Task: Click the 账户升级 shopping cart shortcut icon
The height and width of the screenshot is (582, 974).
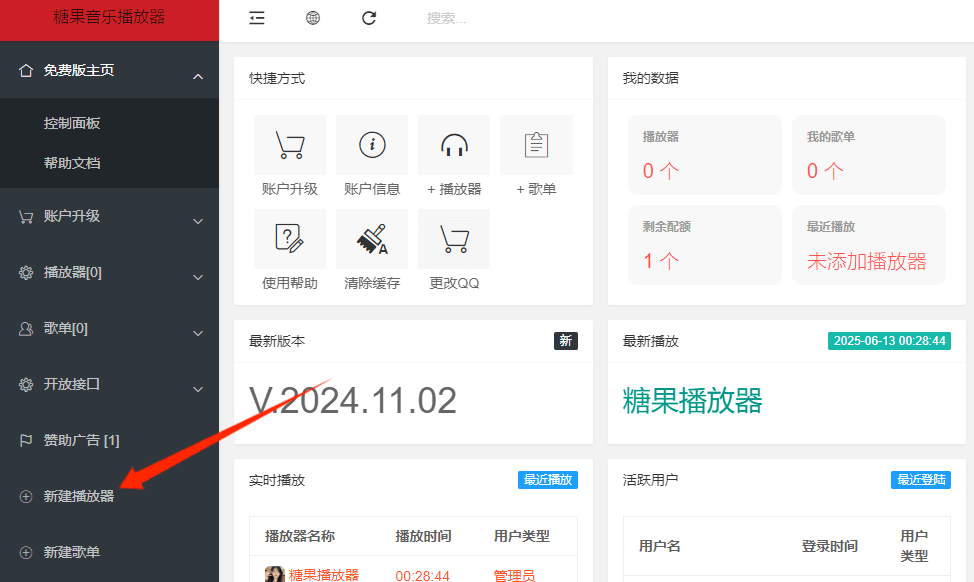Action: coord(290,146)
